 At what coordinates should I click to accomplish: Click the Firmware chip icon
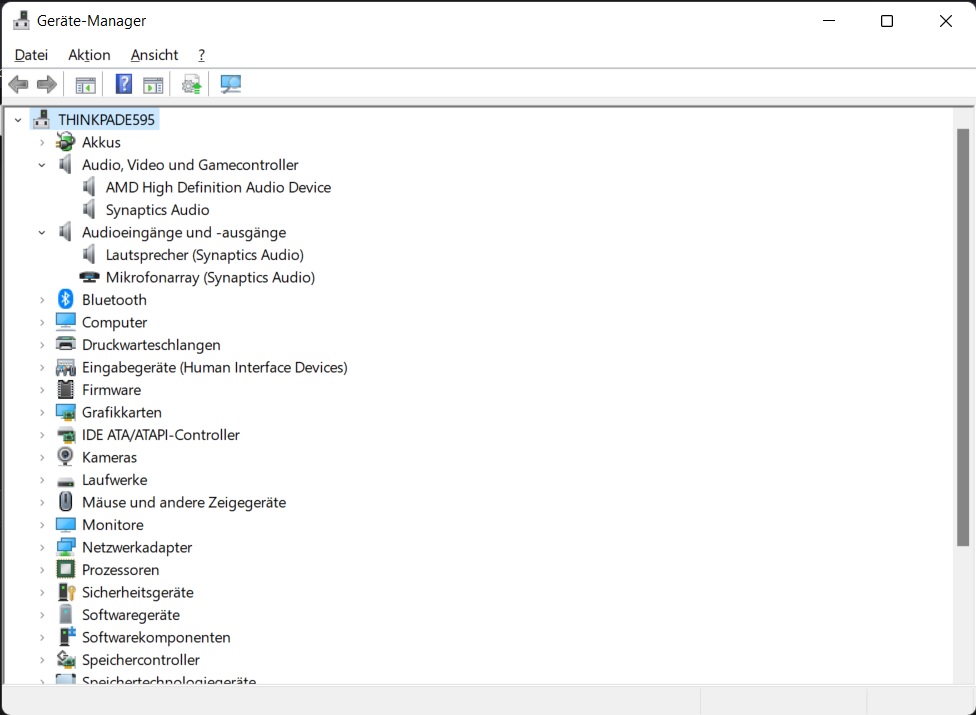pos(65,390)
